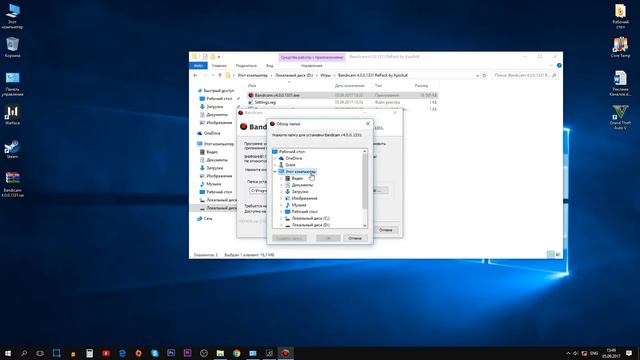Click the Explorer search box
The image size is (640, 360).
(x=525, y=76)
